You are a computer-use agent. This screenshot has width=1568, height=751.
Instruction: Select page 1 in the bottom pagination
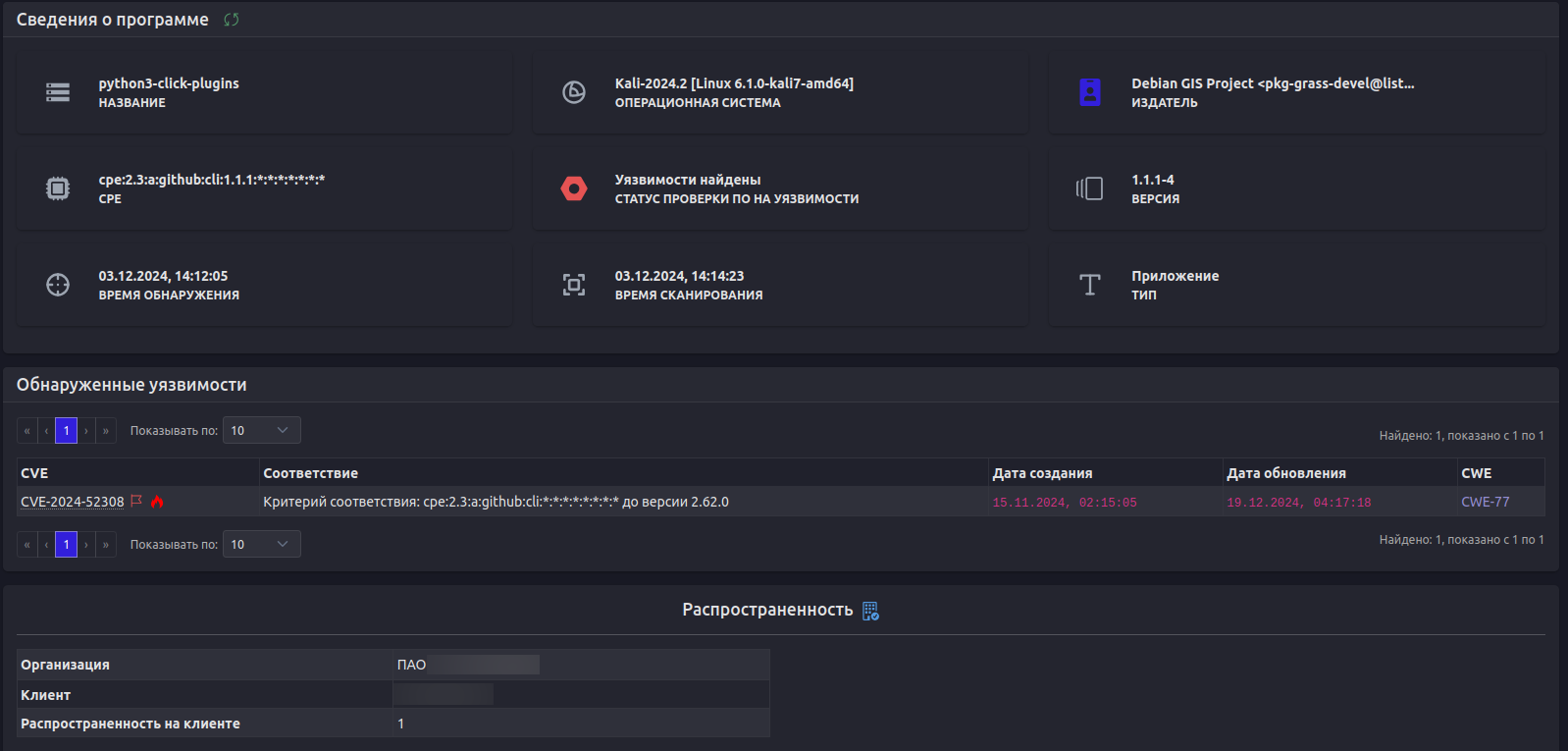(66, 544)
